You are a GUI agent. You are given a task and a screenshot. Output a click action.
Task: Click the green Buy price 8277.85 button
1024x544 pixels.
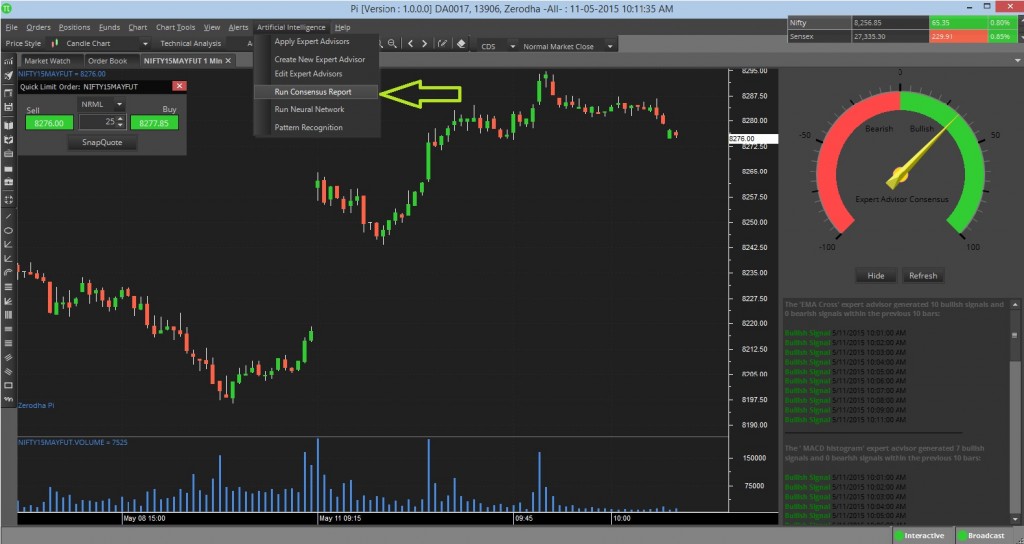coord(155,123)
